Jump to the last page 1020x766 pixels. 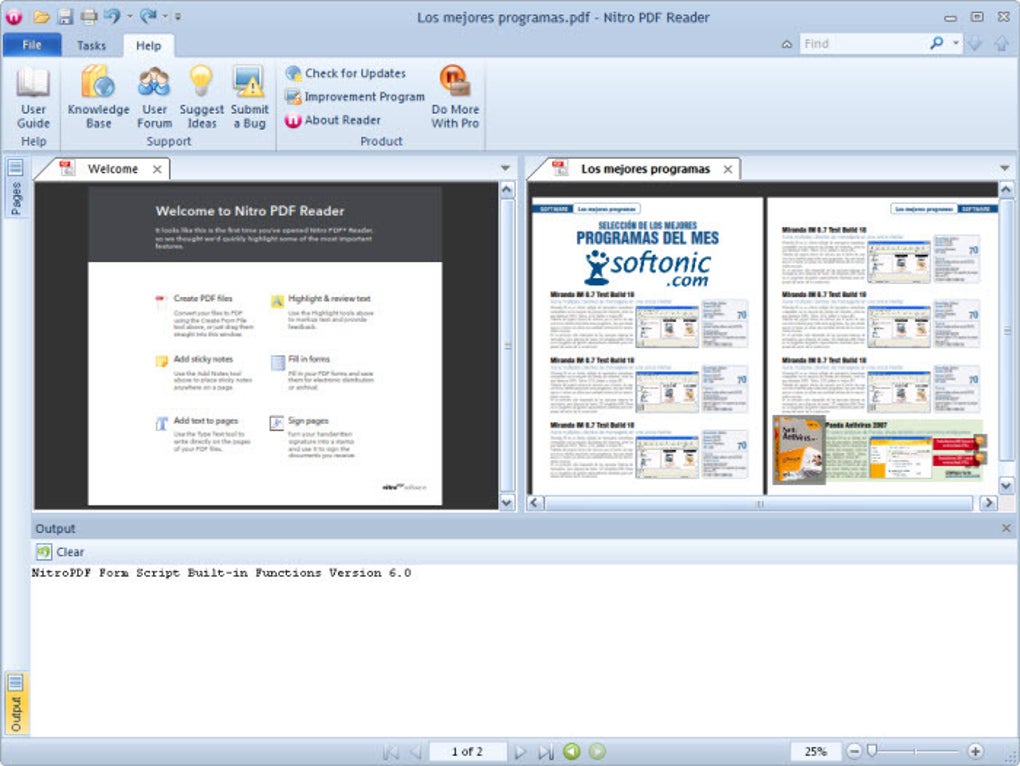click(x=545, y=752)
